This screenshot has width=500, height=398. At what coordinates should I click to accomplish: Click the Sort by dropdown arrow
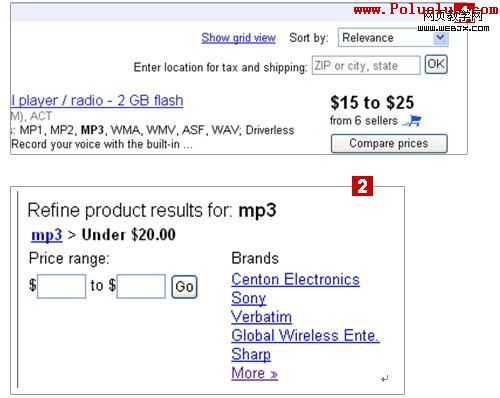click(440, 38)
